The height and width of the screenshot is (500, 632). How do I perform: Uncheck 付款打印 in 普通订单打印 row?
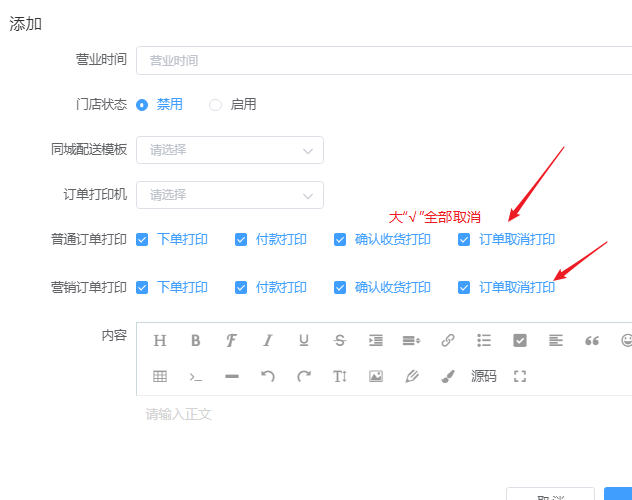(x=241, y=240)
